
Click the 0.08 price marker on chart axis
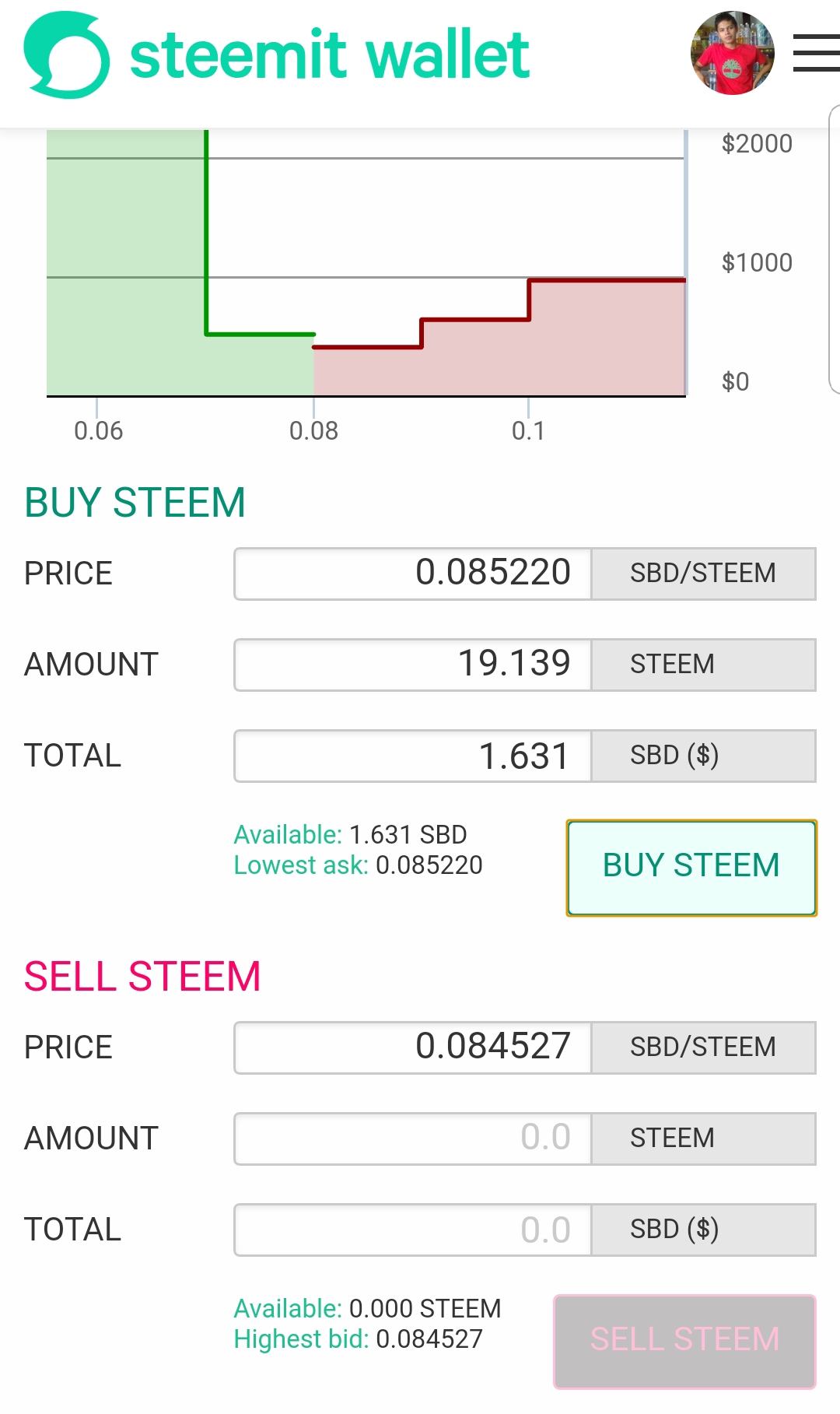313,430
